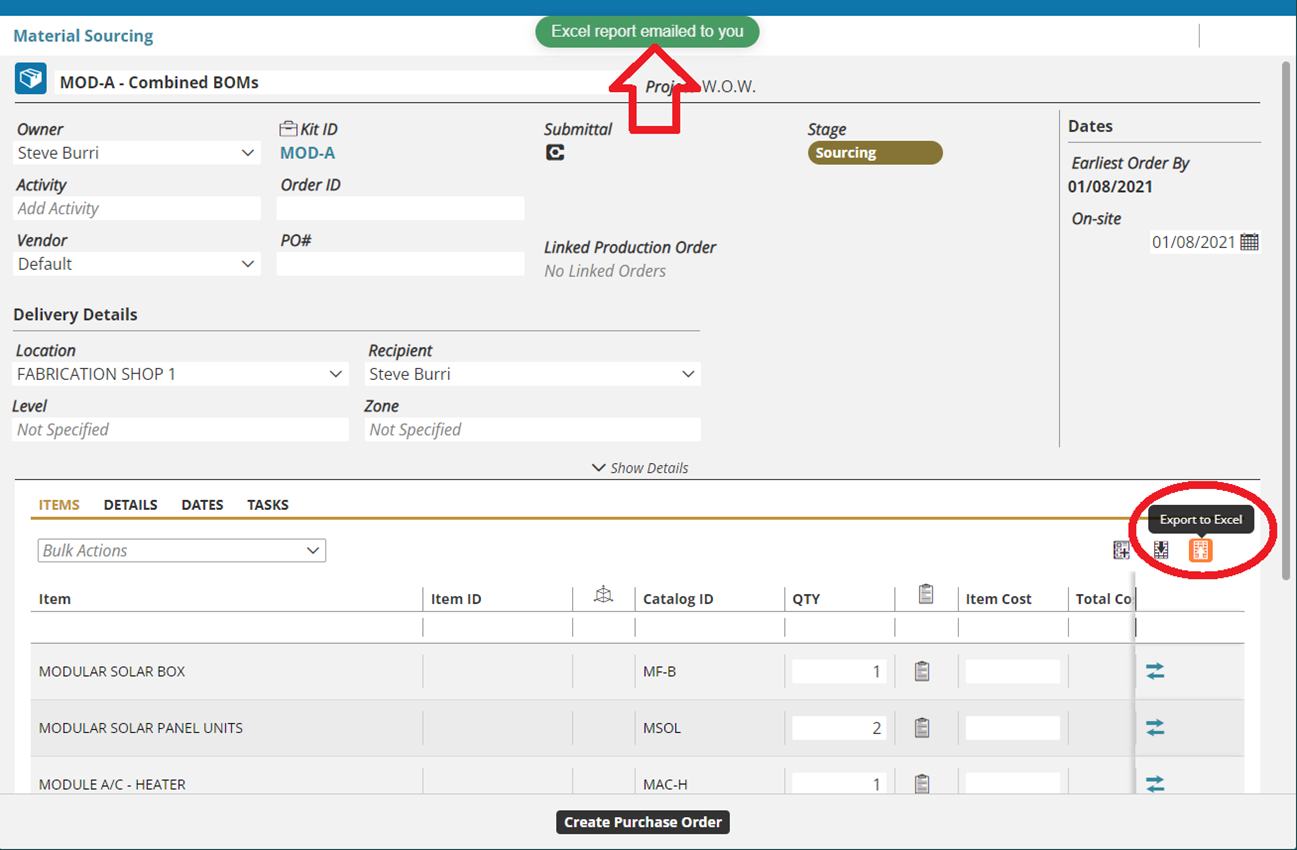Switch to the TASKS tab

pos(268,505)
